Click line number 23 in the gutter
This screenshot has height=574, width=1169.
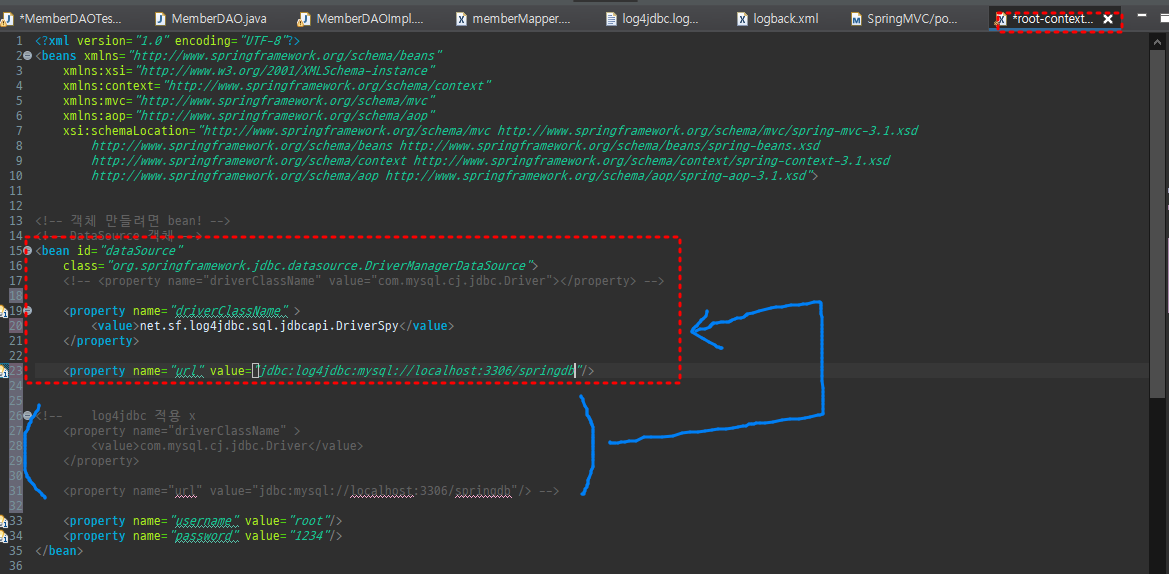tap(17, 370)
